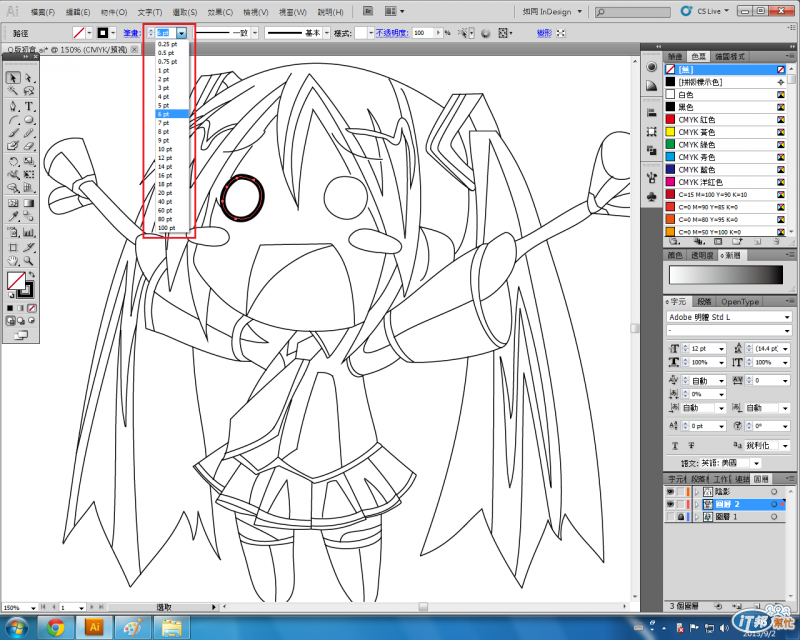Open the Bridge (Br) button
Image resolution: width=800 pixels, height=640 pixels.
[368, 11]
